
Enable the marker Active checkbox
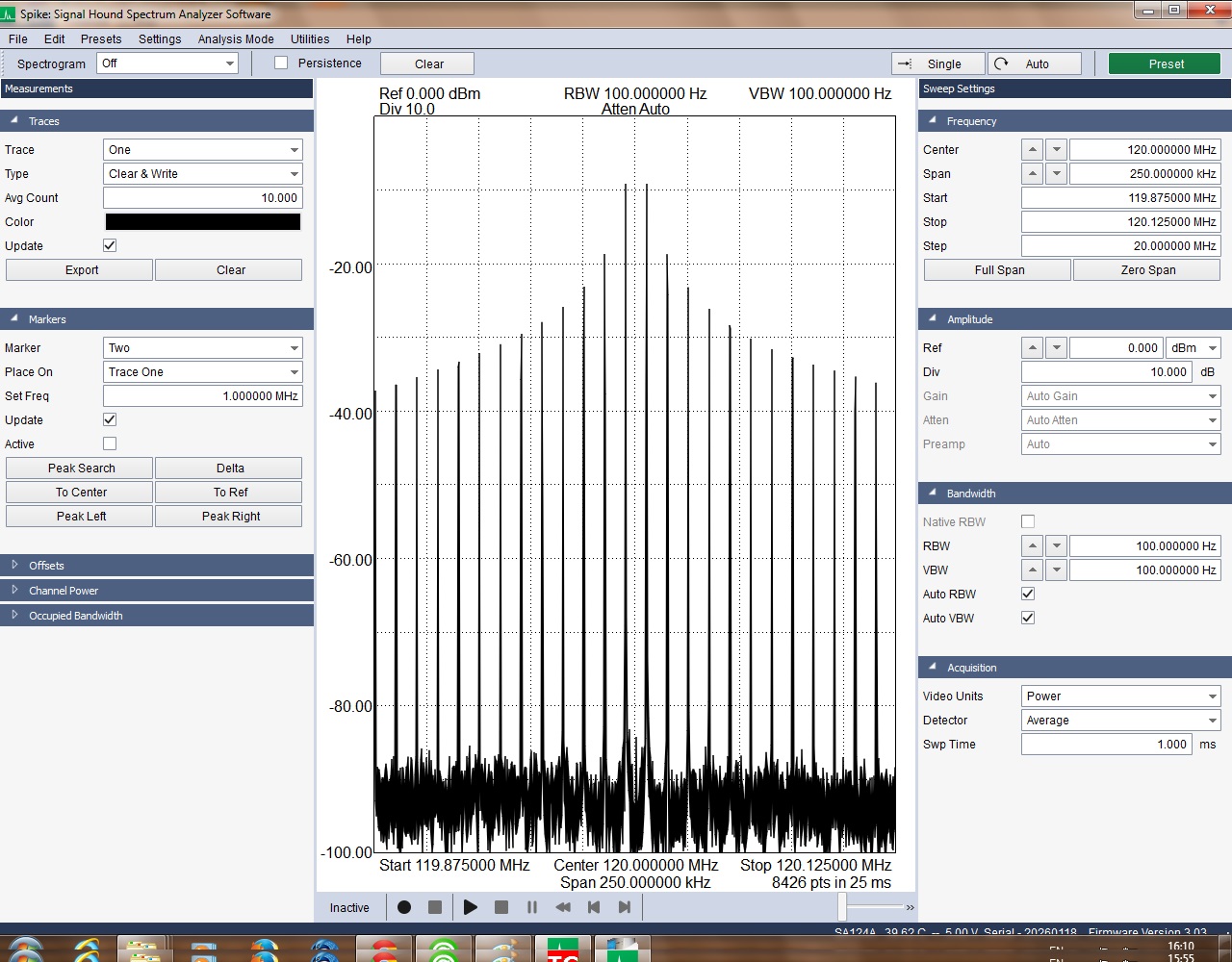pyautogui.click(x=110, y=443)
